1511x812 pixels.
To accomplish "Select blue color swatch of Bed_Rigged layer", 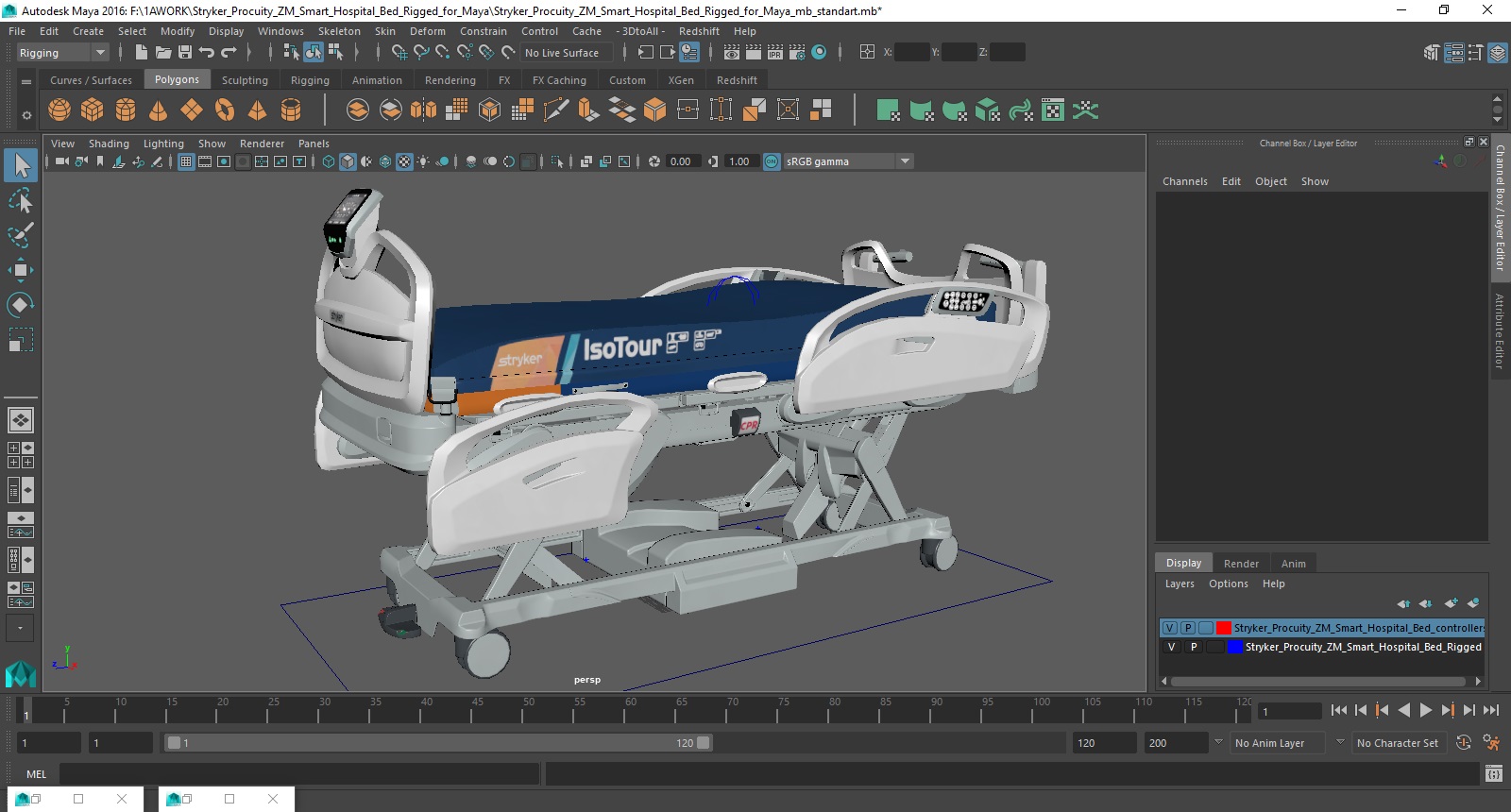I will click(1234, 647).
